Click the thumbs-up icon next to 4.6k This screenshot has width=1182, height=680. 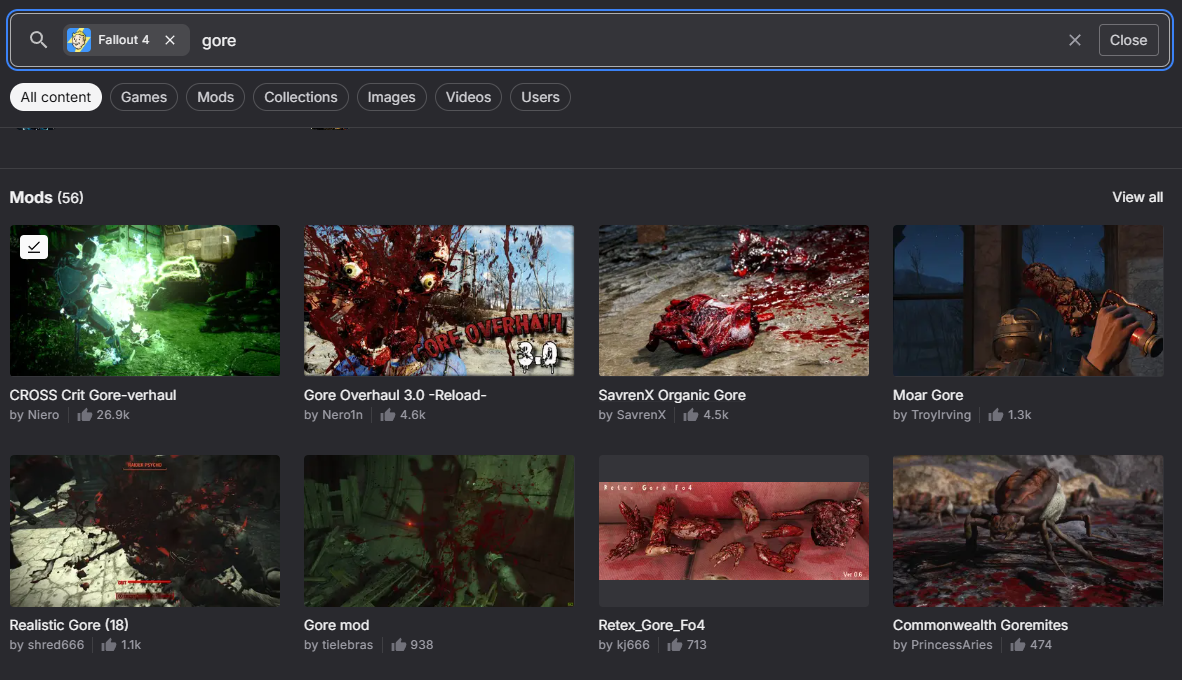click(x=387, y=415)
